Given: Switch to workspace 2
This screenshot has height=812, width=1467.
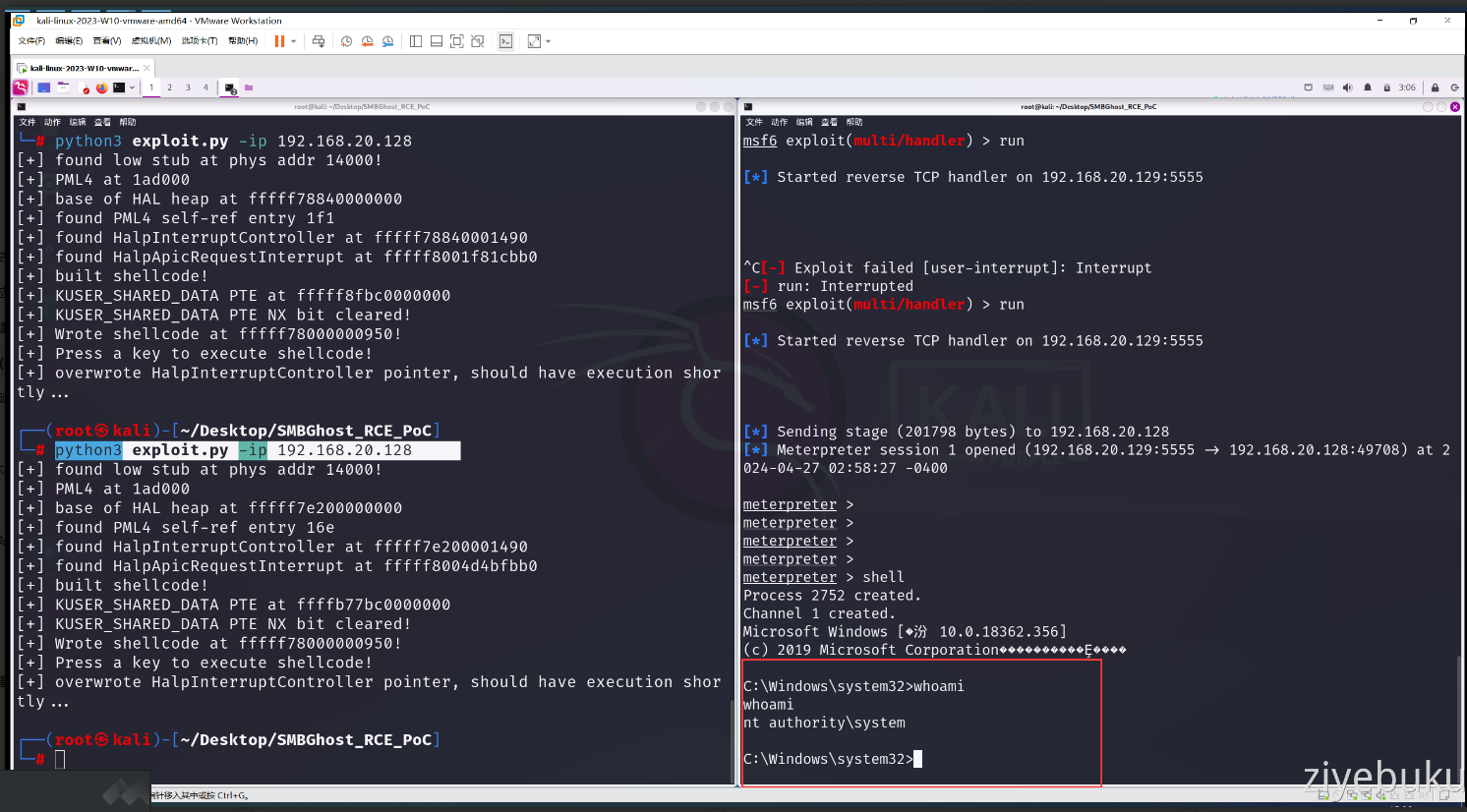Looking at the screenshot, I should [x=169, y=87].
